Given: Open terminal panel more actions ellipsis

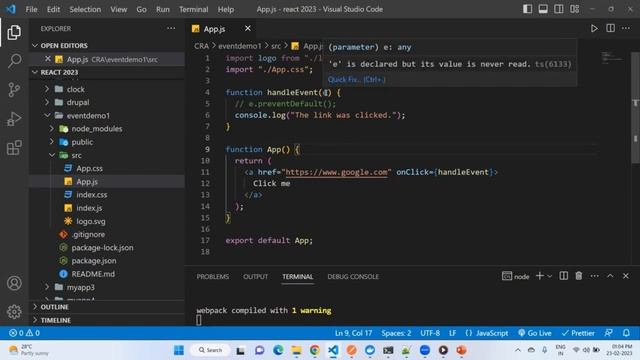Looking at the screenshot, I should point(594,276).
